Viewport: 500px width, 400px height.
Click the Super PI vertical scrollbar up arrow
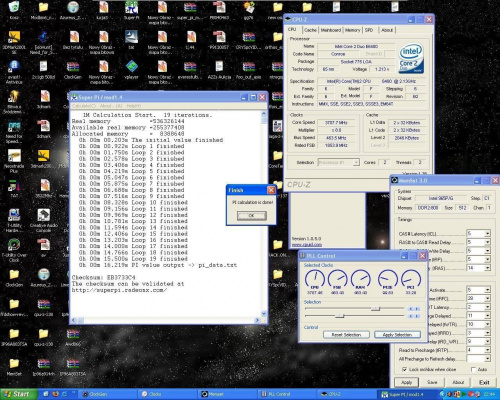click(x=264, y=114)
